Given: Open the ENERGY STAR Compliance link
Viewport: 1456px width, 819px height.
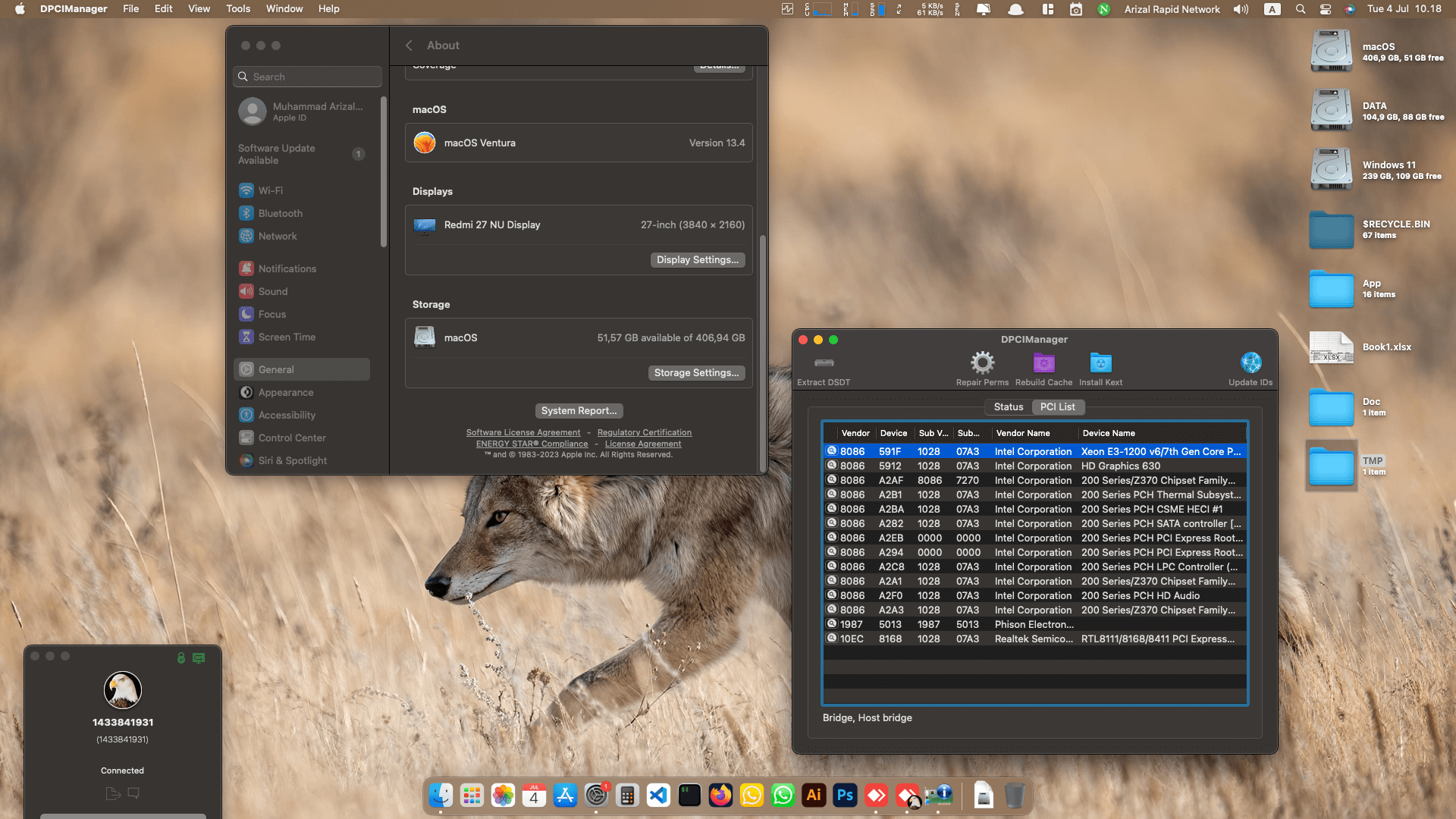Looking at the screenshot, I should [x=532, y=444].
